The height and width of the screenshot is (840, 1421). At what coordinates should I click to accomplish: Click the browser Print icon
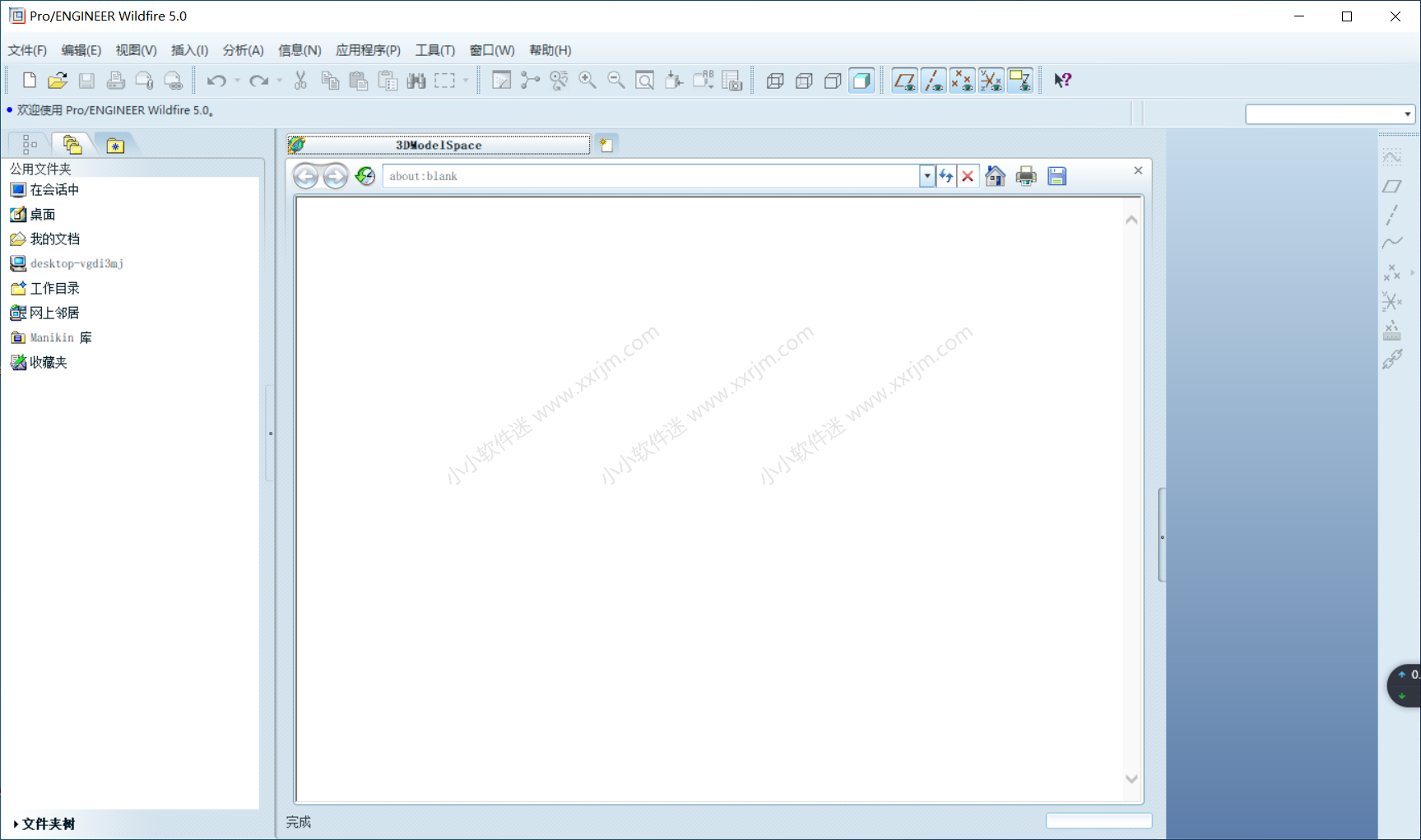(1026, 176)
